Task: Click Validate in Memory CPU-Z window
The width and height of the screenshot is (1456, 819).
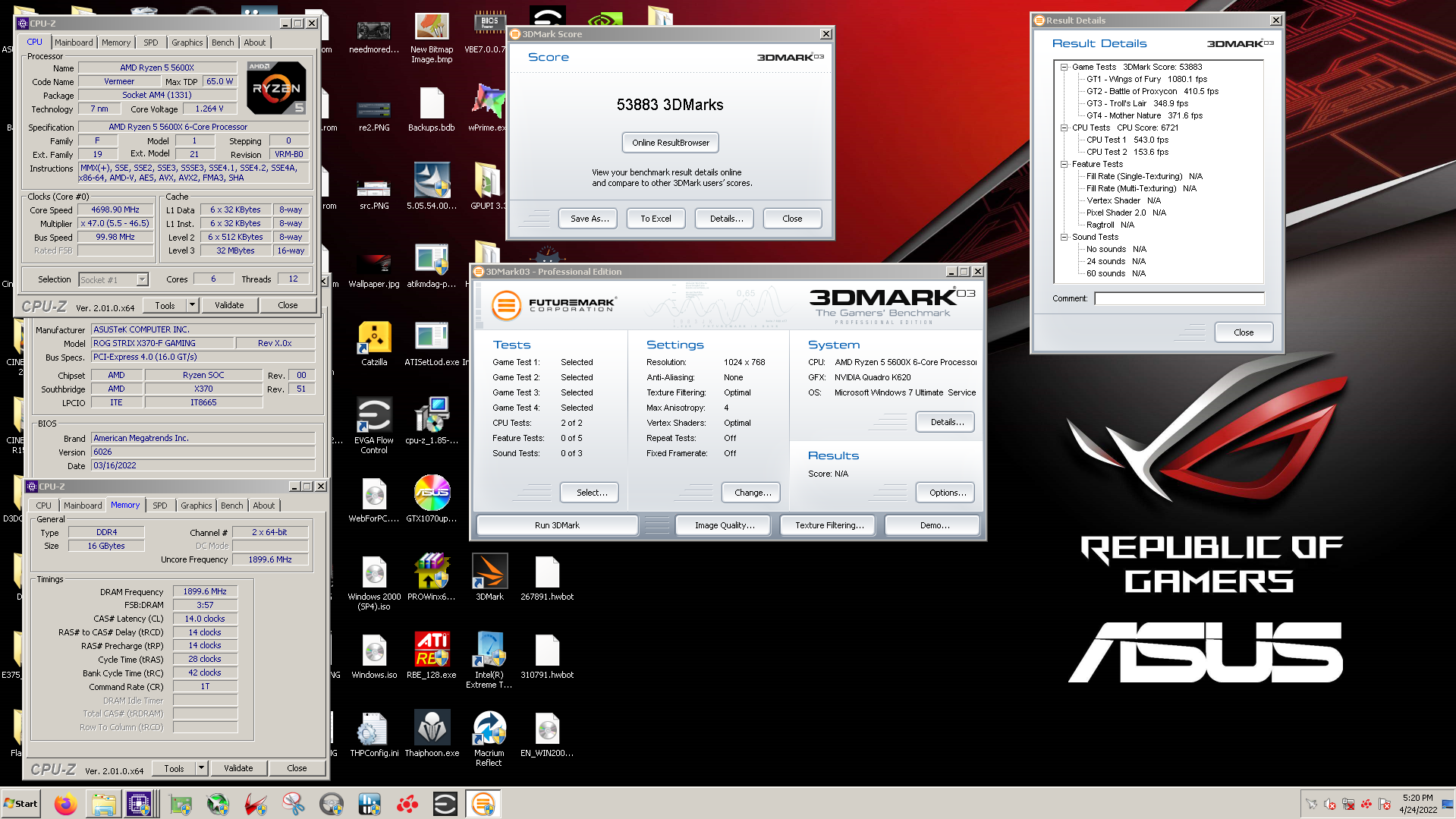Action: (x=238, y=768)
